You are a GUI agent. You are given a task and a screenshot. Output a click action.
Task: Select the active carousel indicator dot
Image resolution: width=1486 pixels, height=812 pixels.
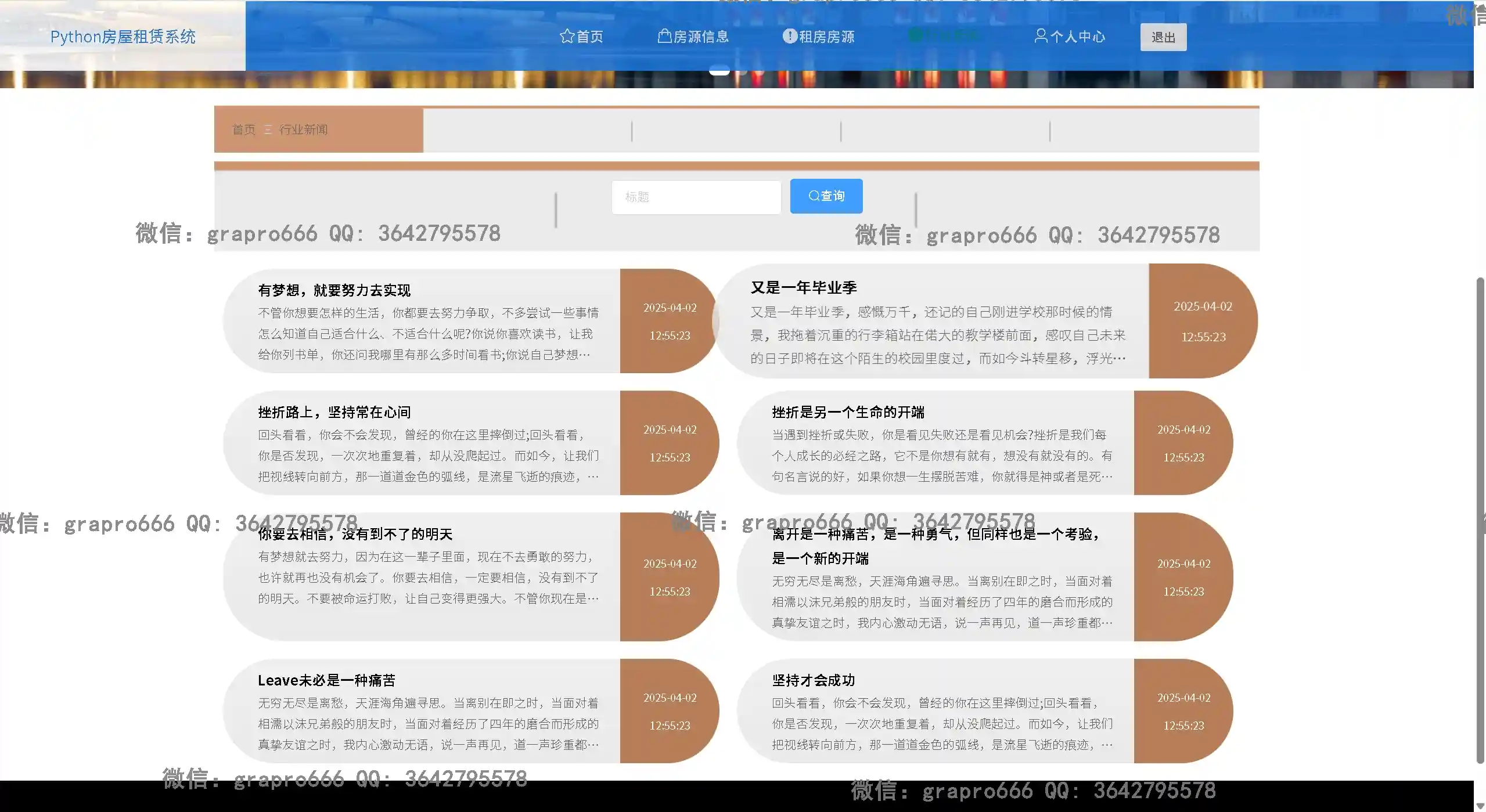click(x=719, y=70)
